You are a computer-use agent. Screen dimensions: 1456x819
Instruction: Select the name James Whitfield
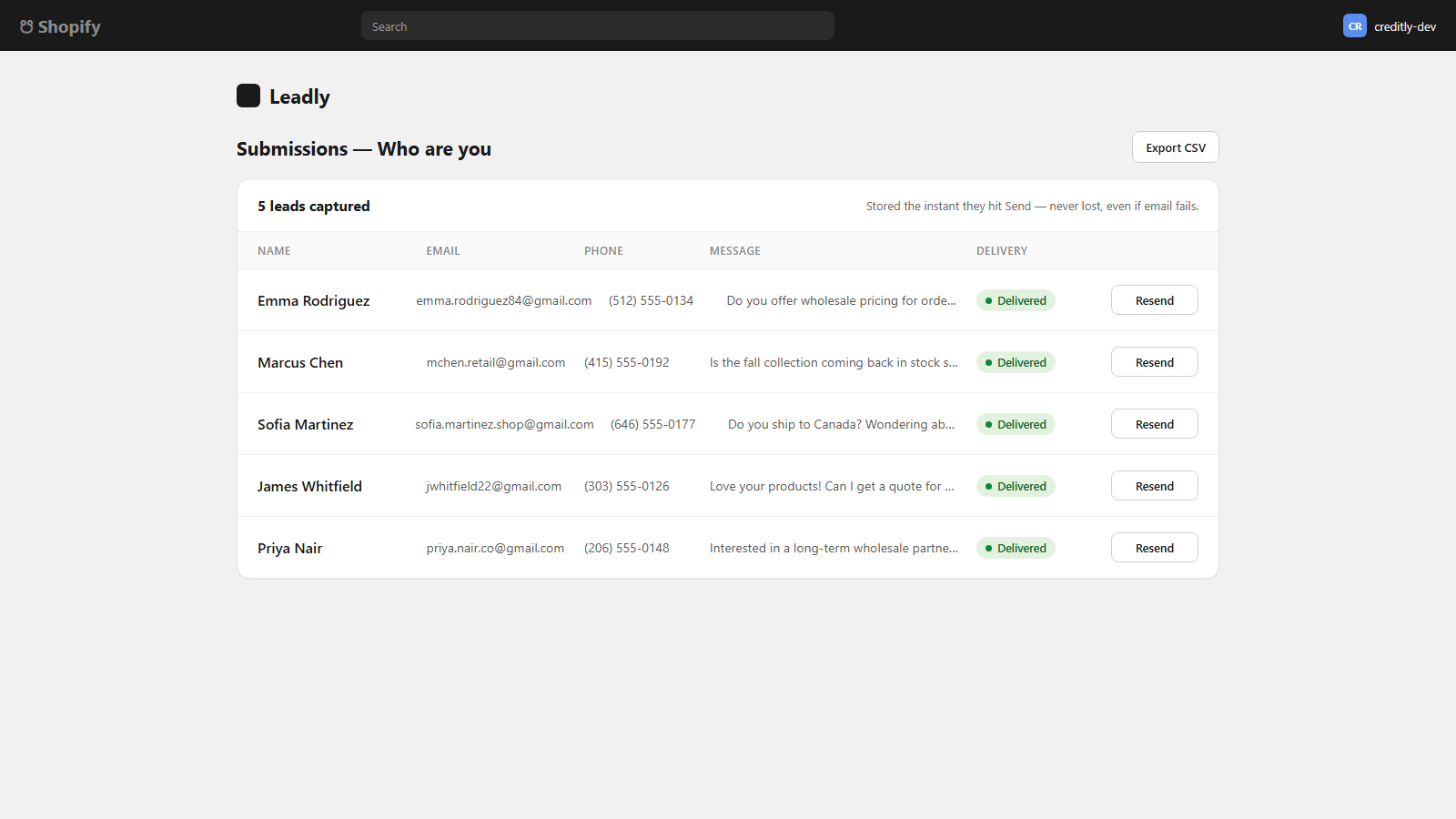point(309,487)
